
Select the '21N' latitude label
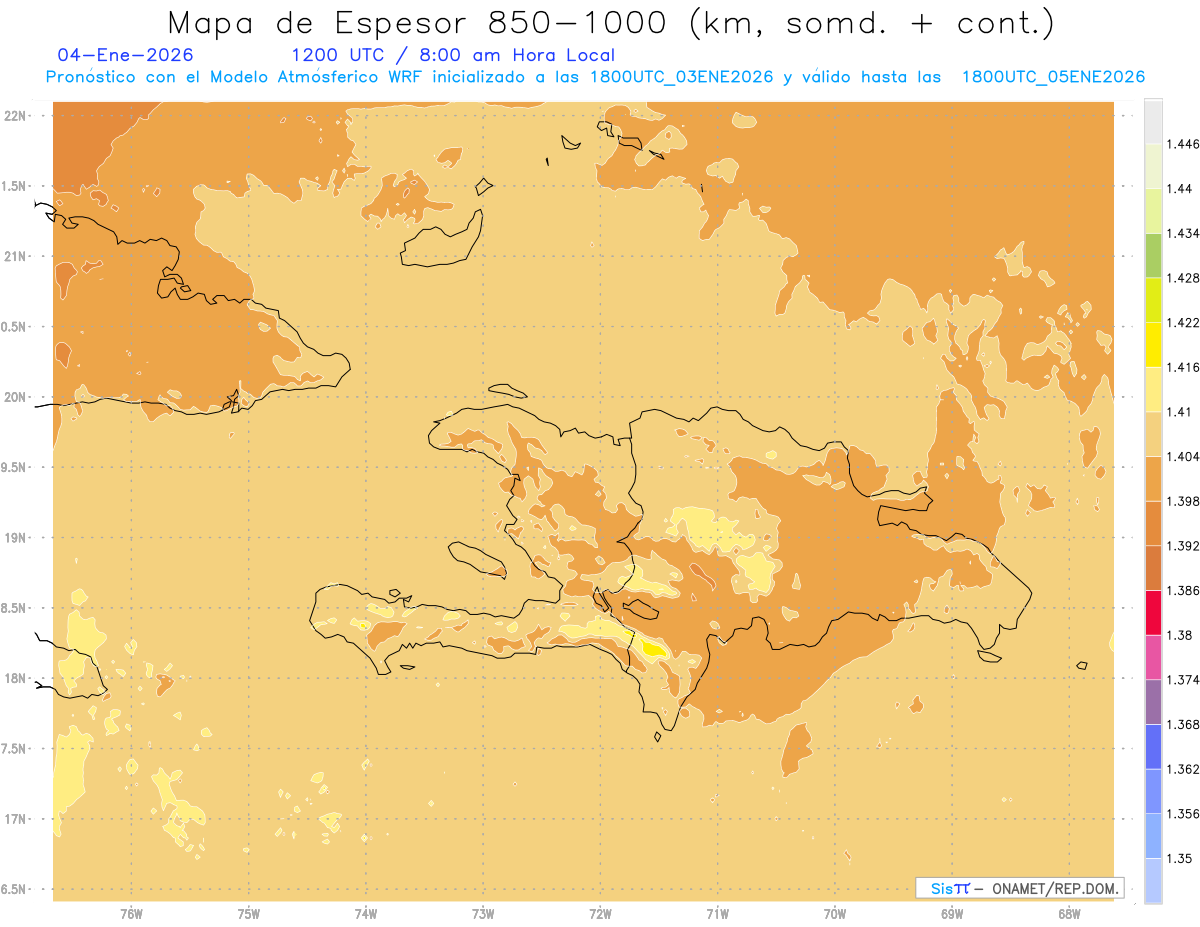[15, 256]
